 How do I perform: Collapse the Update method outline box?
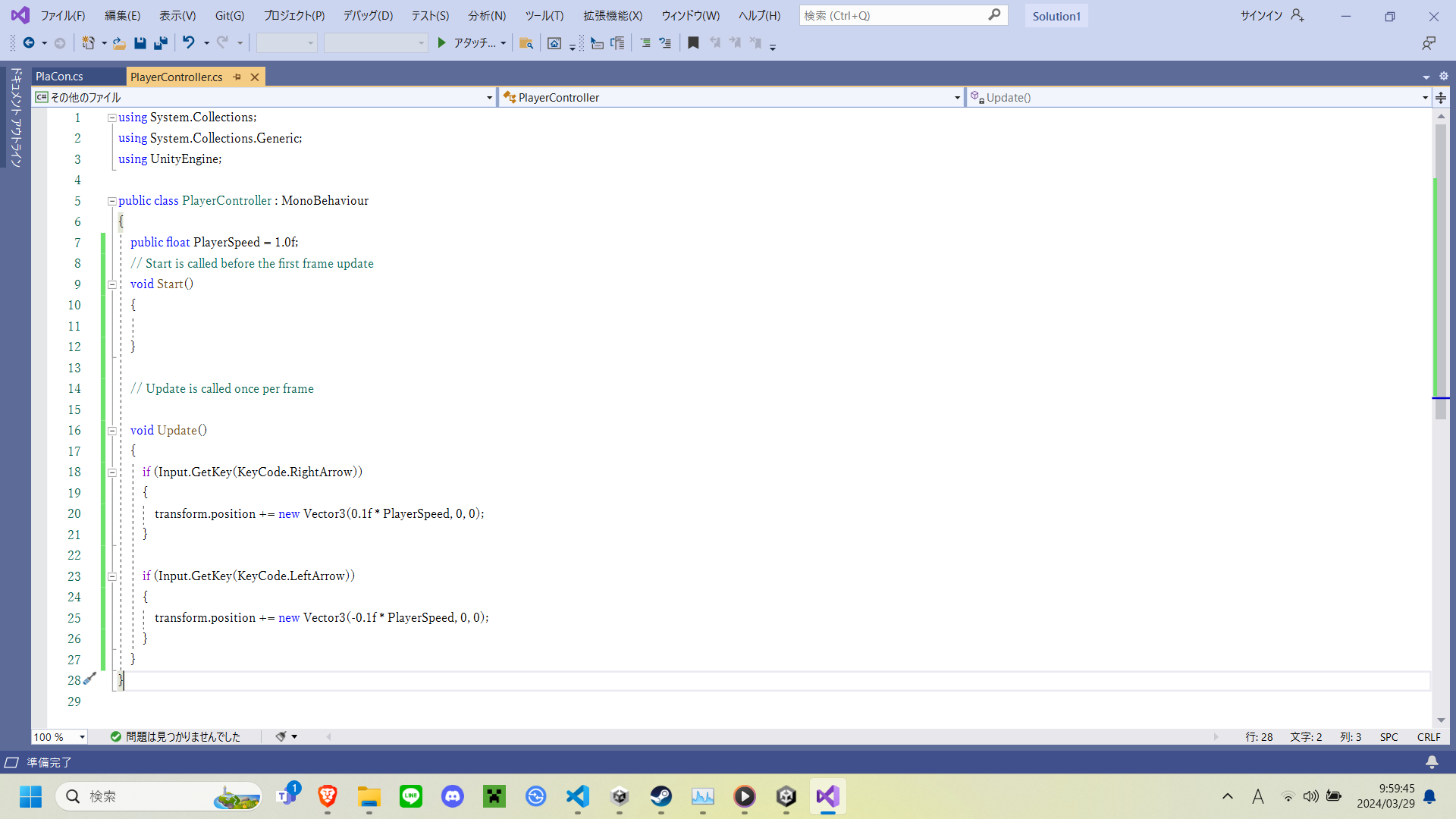click(111, 431)
